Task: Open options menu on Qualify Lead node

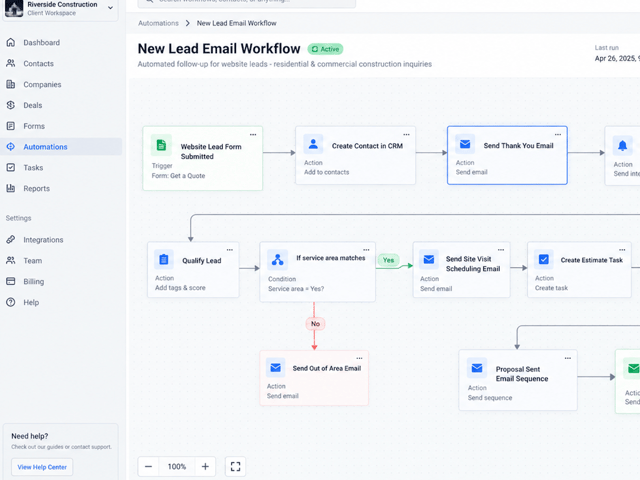Action: [x=230, y=250]
